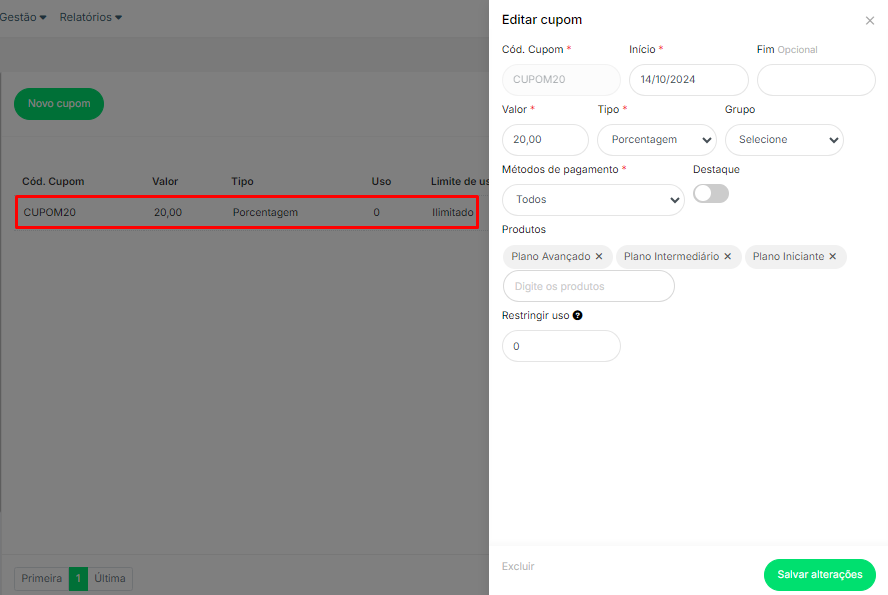Close the Editar cupom panel
This screenshot has width=888, height=595.
pyautogui.click(x=869, y=20)
